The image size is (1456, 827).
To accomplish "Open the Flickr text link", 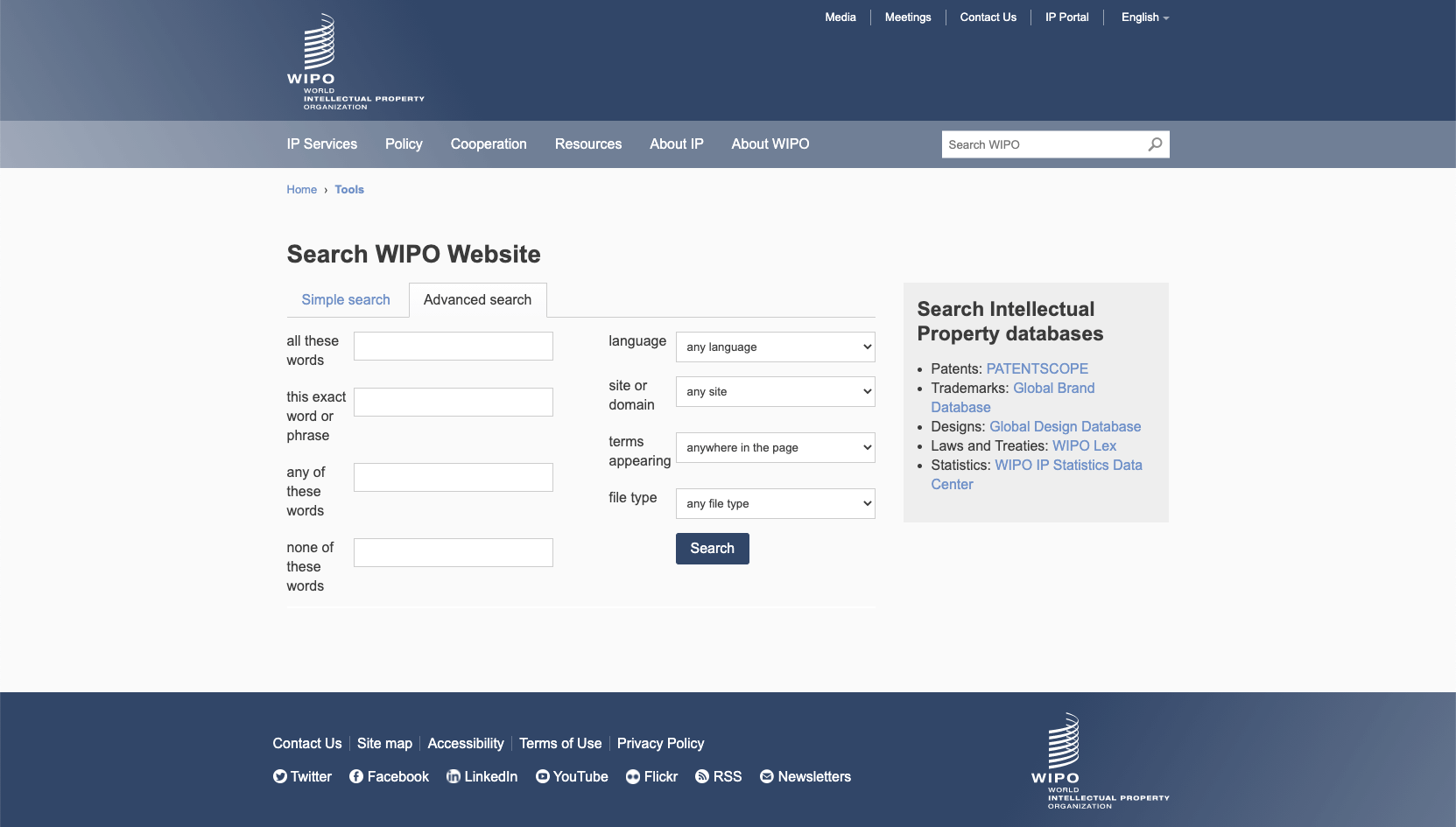I will tap(661, 776).
